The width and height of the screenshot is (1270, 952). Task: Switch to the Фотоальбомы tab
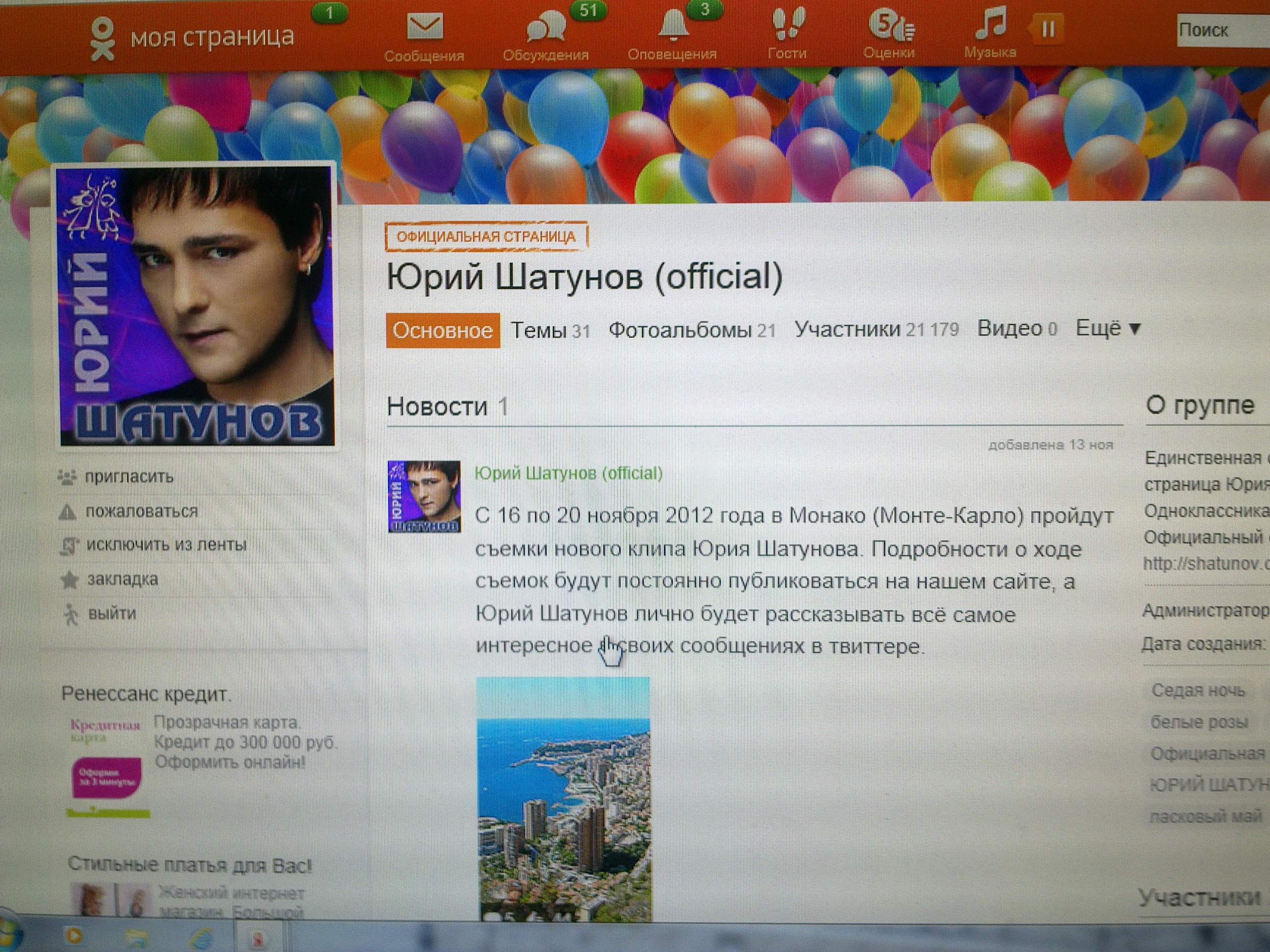[692, 330]
